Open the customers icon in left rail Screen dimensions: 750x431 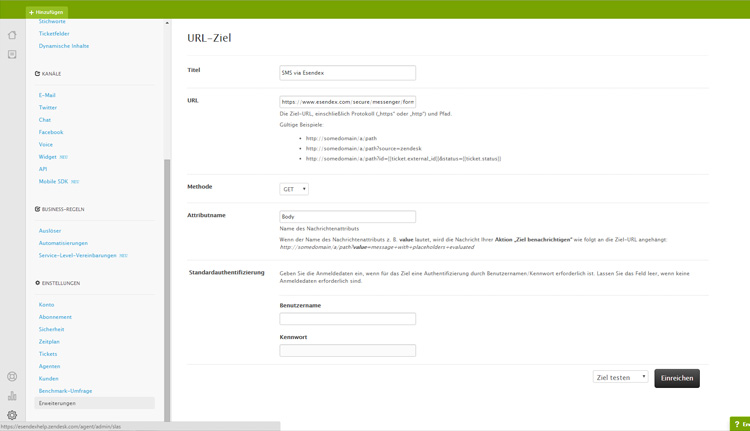pos(12,377)
